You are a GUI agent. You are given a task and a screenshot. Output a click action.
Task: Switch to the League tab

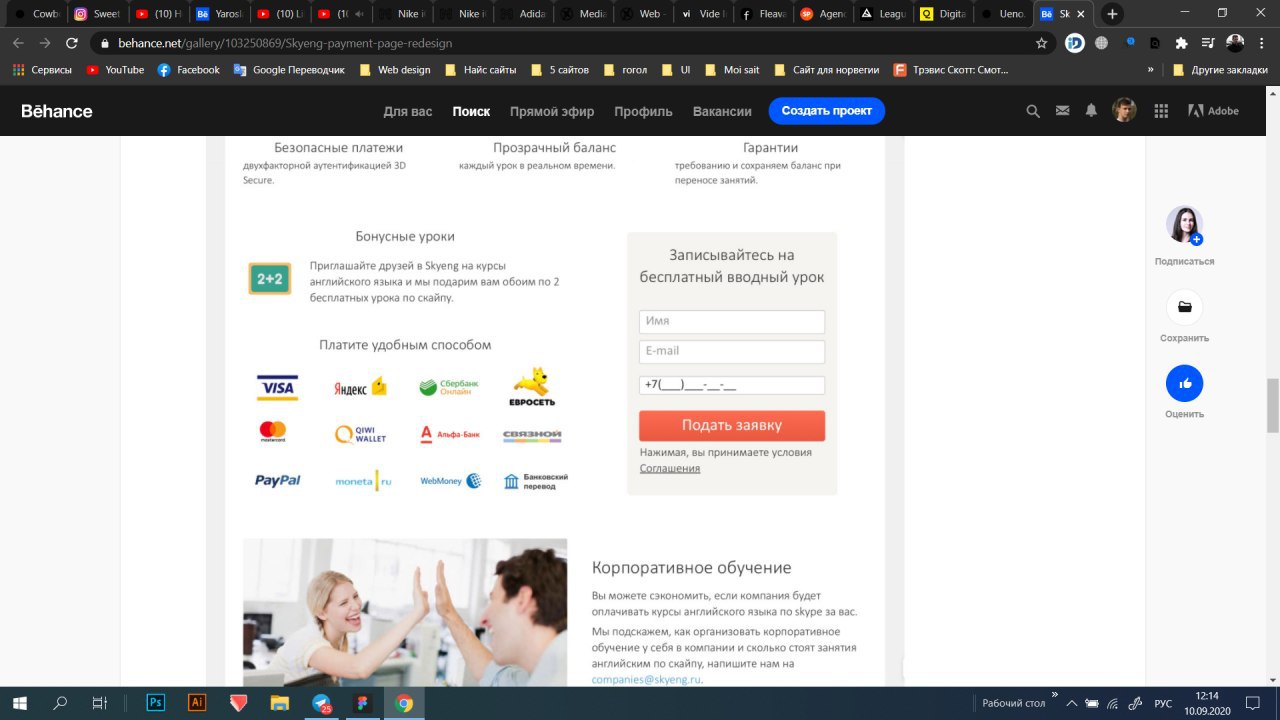[885, 14]
